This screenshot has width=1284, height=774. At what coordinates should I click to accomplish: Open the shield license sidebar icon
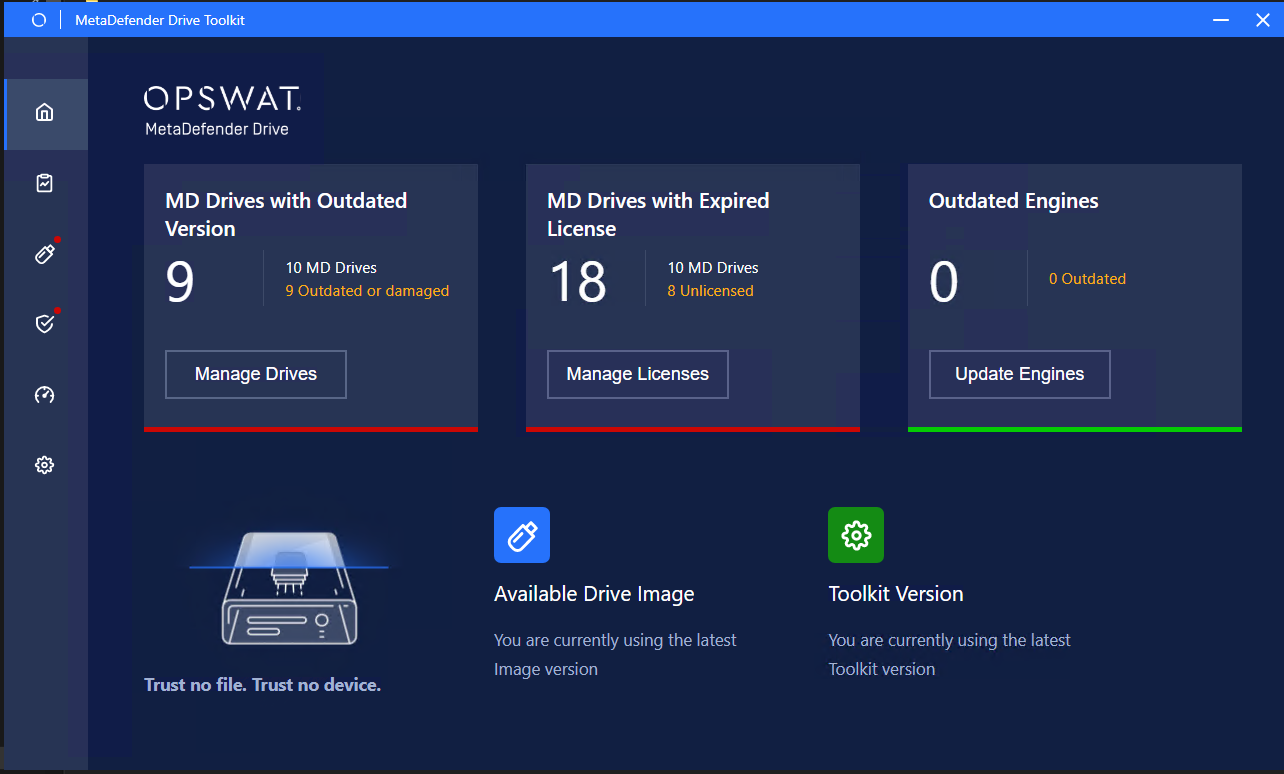45,323
